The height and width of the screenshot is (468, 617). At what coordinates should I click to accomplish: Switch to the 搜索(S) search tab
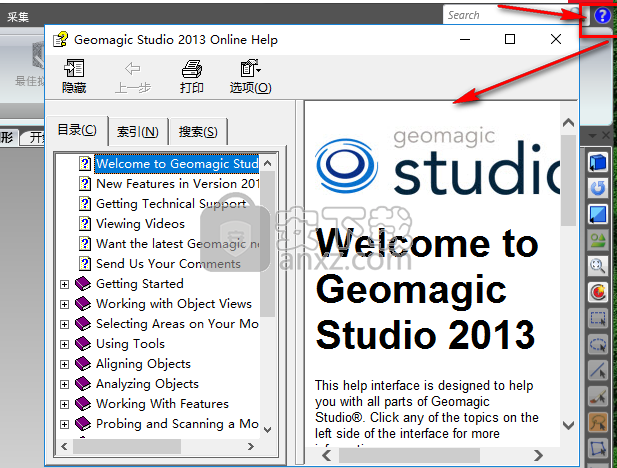198,131
